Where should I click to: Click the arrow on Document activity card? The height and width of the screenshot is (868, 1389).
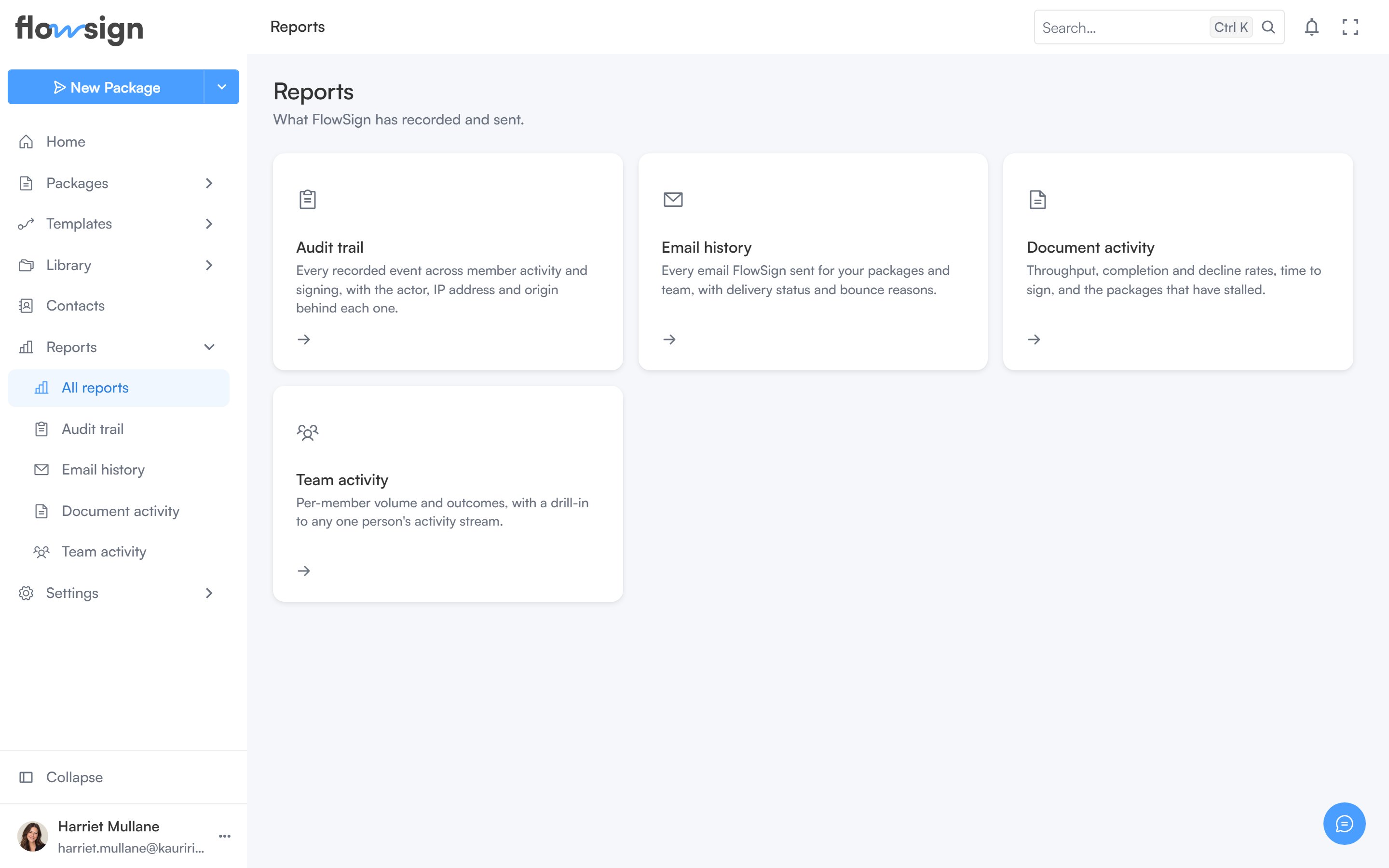[x=1035, y=340]
